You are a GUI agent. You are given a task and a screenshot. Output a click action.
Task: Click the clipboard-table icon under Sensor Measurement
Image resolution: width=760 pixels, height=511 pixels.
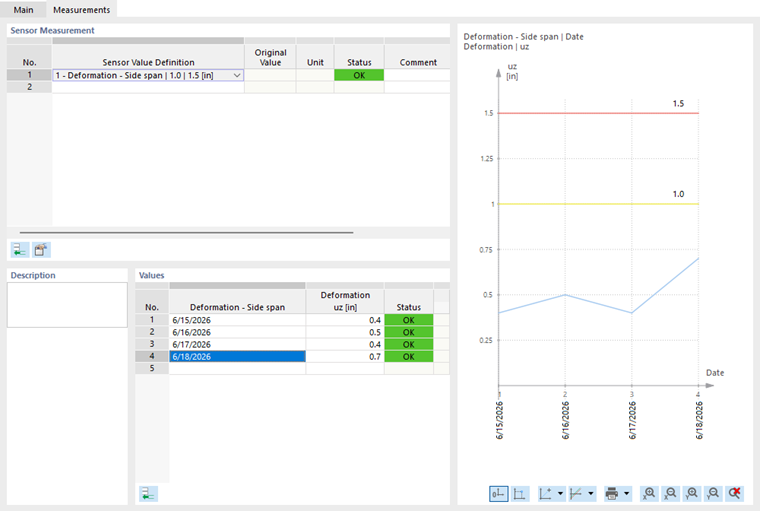click(x=41, y=250)
